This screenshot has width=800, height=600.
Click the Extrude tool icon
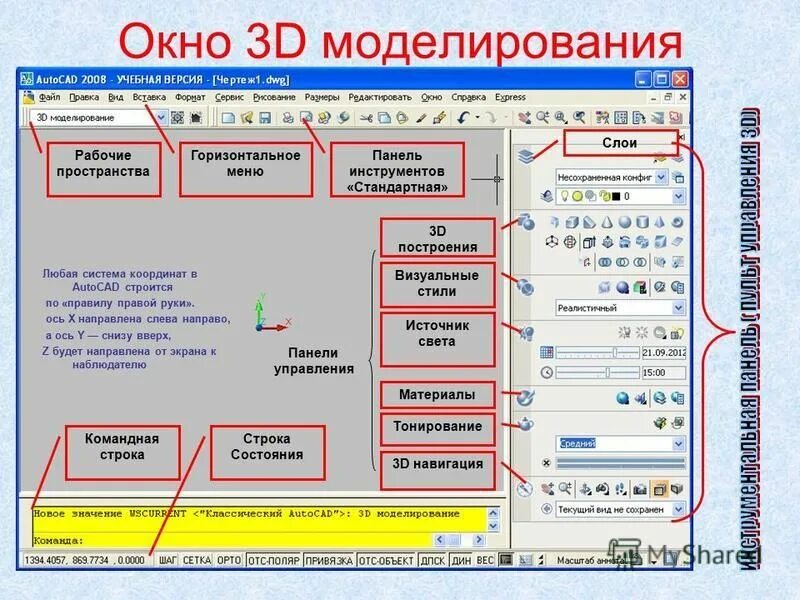[x=589, y=242]
